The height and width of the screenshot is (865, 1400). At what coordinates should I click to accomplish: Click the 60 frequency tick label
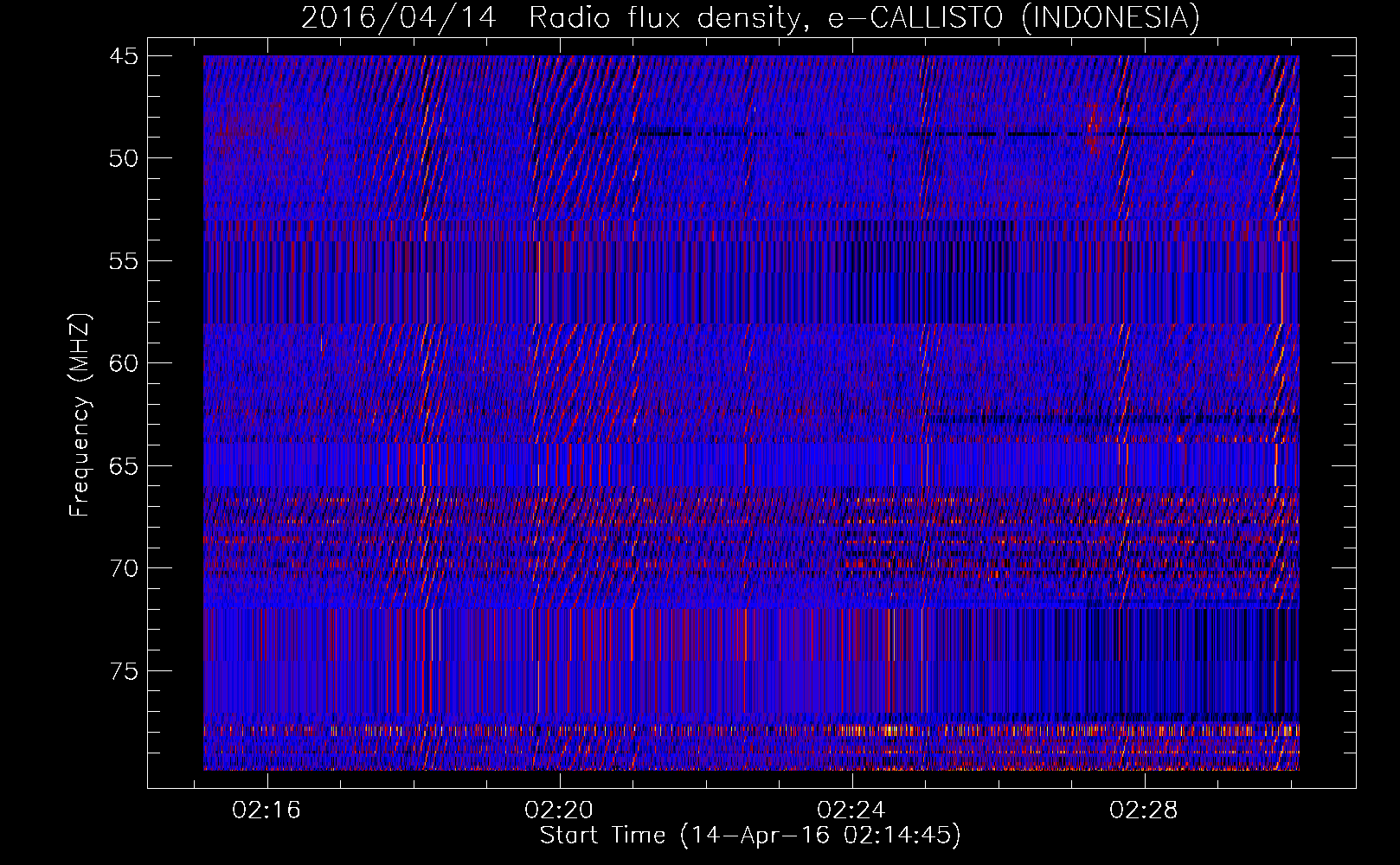(x=124, y=363)
